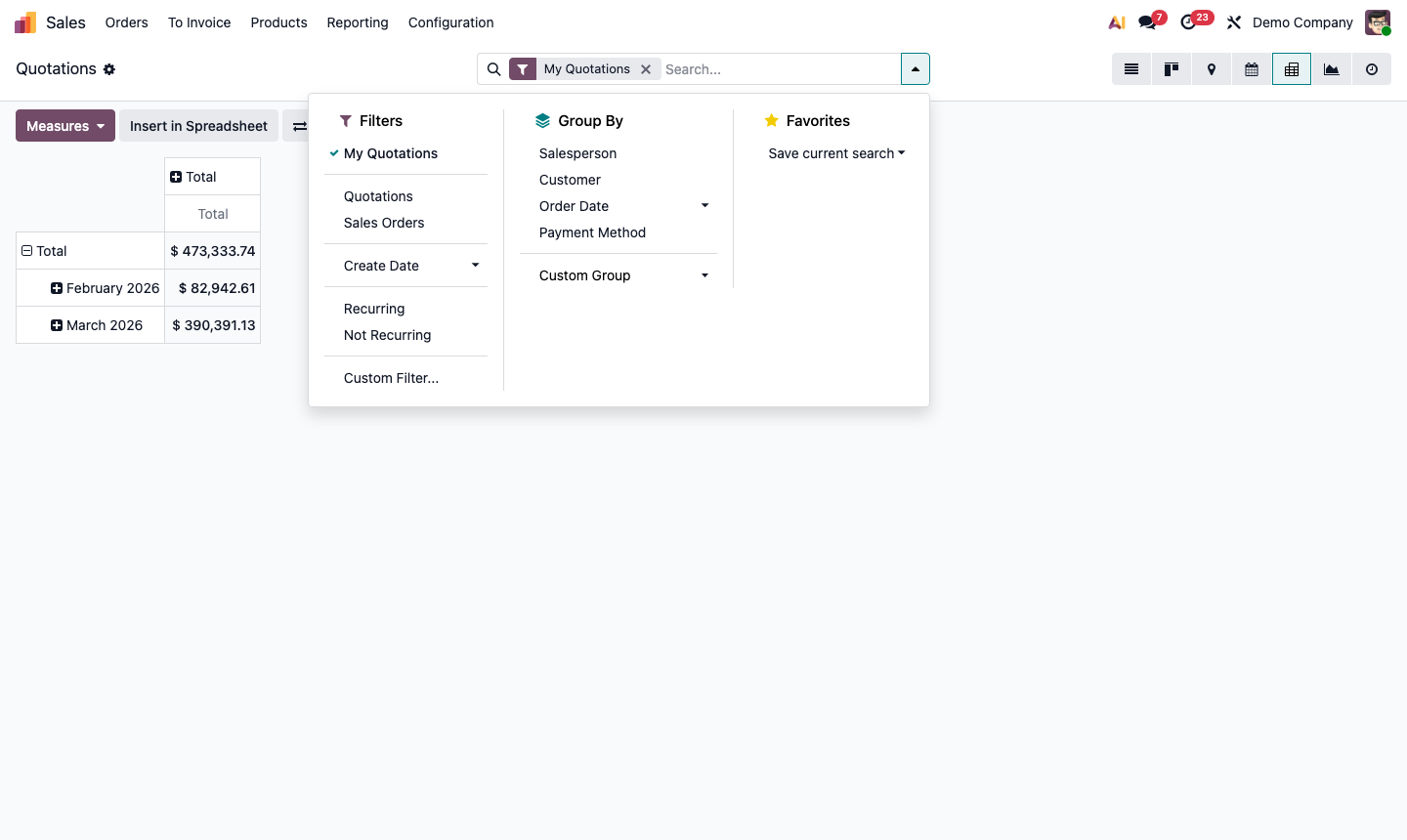This screenshot has width=1407, height=840.
Task: Expand the Order Date group options
Action: [704, 205]
